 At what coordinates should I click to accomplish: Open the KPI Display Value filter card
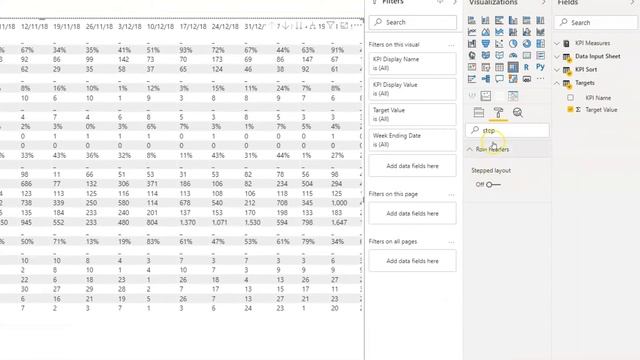click(412, 89)
